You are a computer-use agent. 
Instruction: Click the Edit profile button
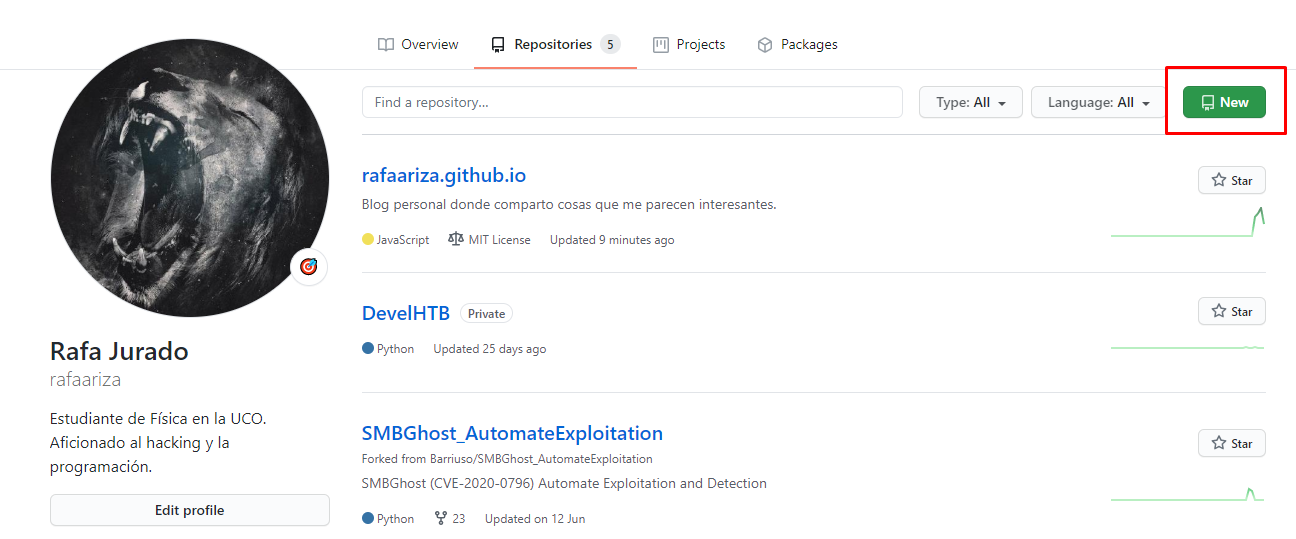point(189,510)
